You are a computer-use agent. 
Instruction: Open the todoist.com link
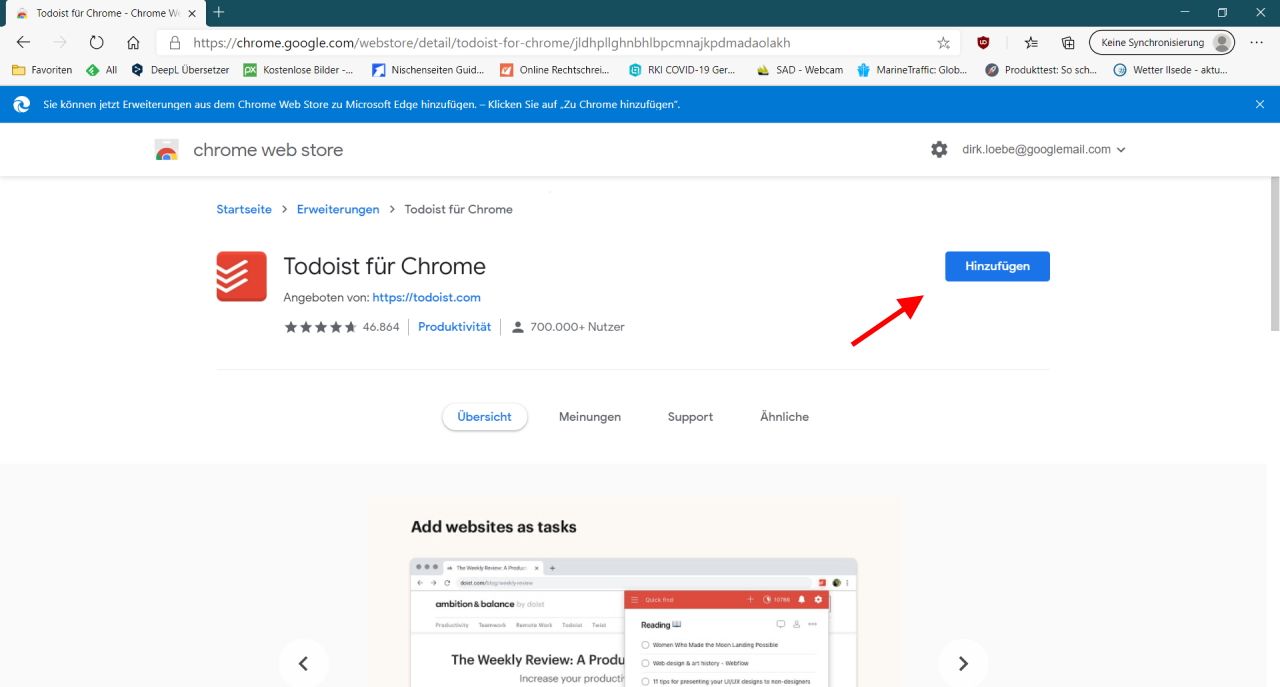click(427, 297)
